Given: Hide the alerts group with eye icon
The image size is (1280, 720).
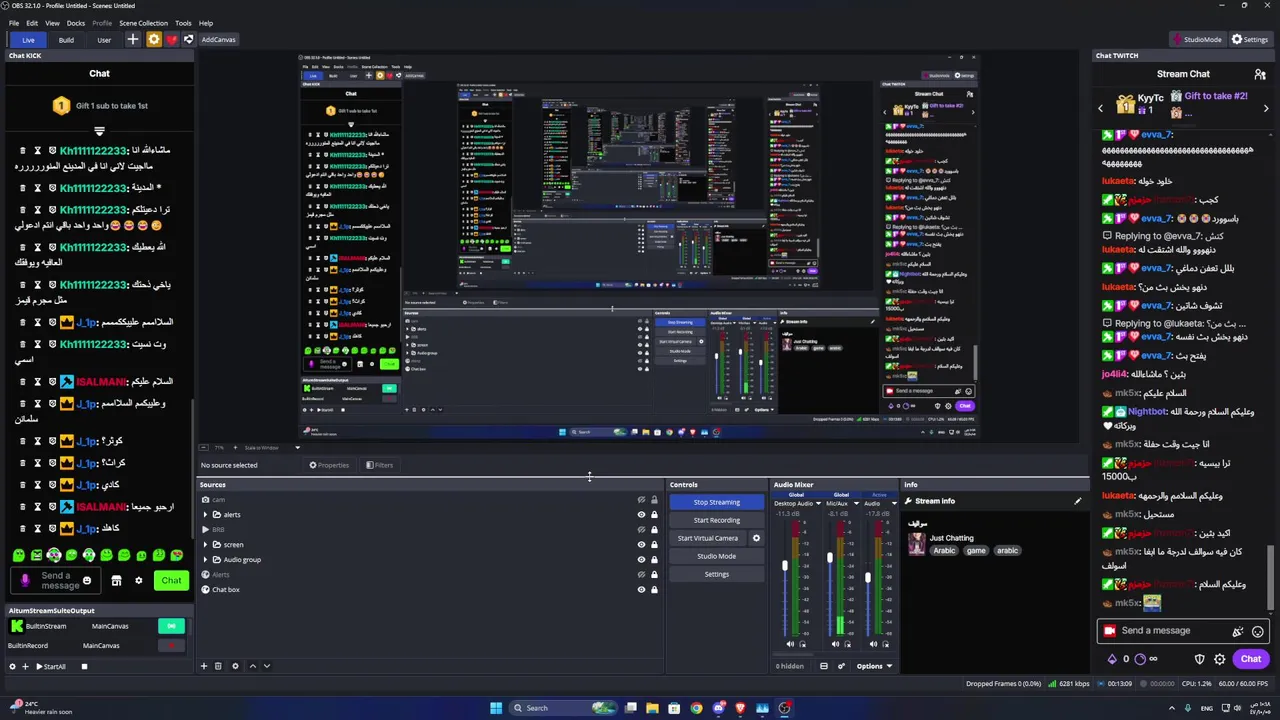Looking at the screenshot, I should click(641, 515).
